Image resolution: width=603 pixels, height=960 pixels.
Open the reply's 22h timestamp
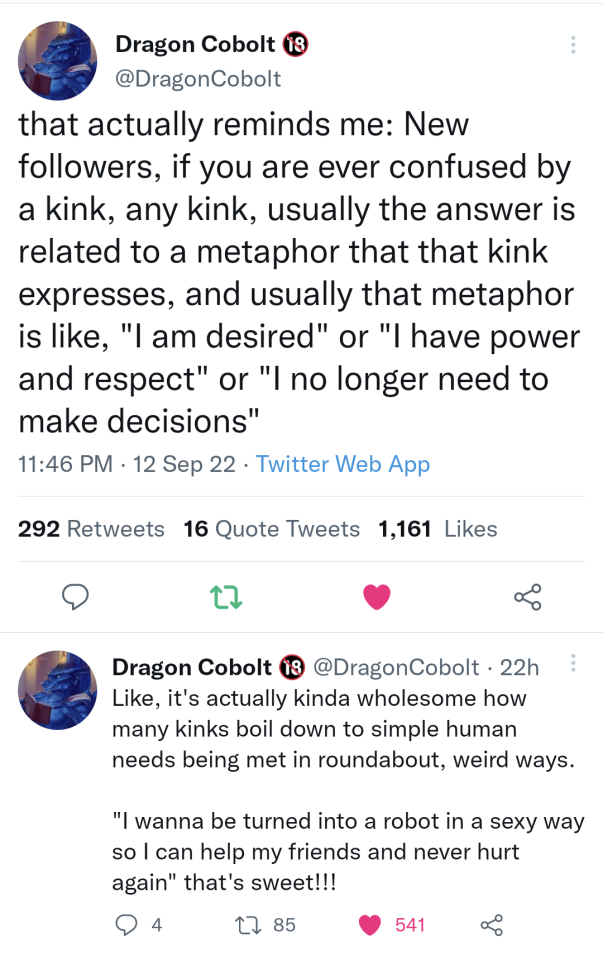[519, 667]
